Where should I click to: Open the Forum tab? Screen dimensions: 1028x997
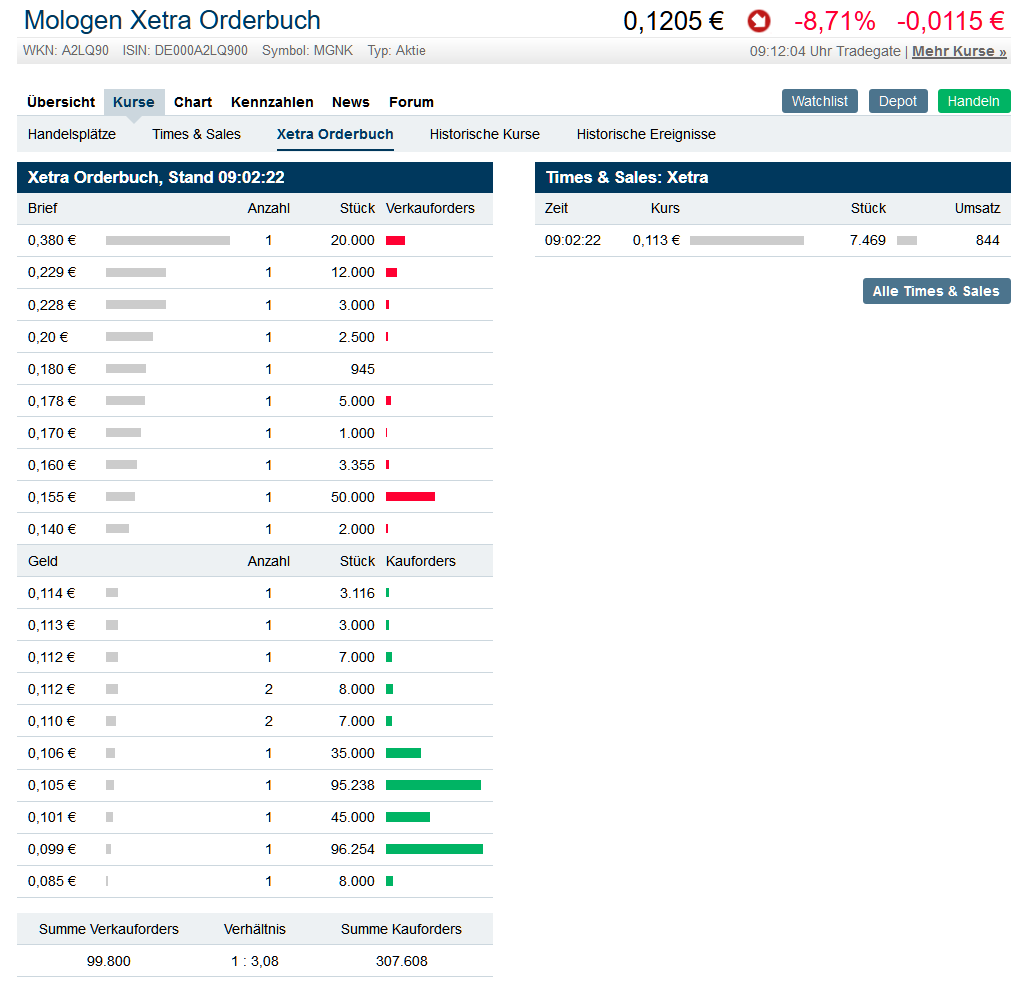point(411,102)
